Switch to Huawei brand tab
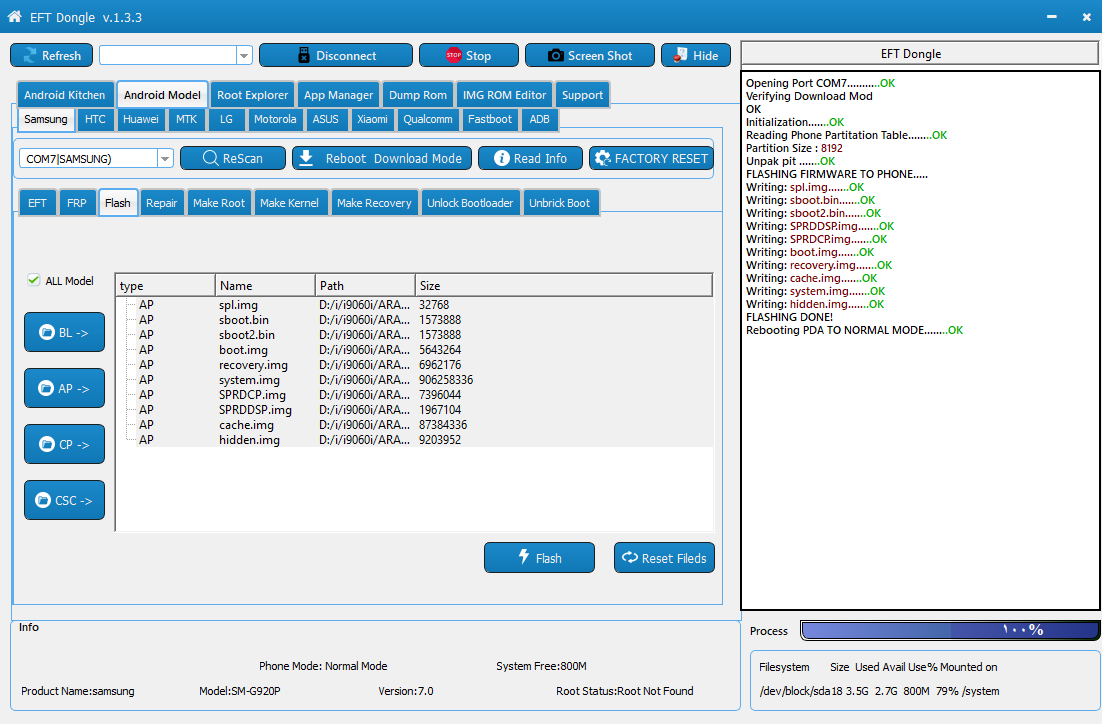 point(141,119)
